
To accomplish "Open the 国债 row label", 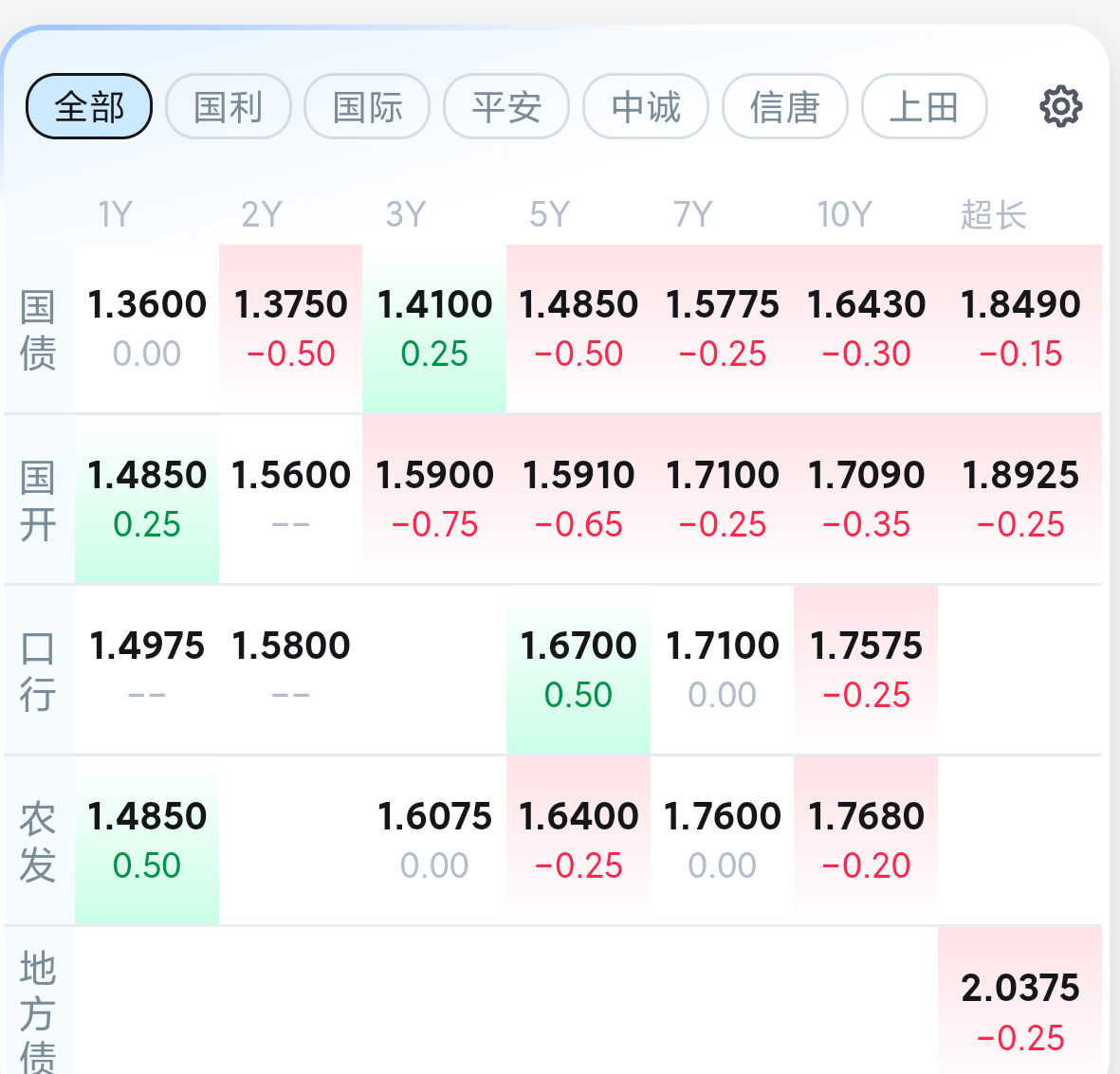I will pyautogui.click(x=38, y=329).
